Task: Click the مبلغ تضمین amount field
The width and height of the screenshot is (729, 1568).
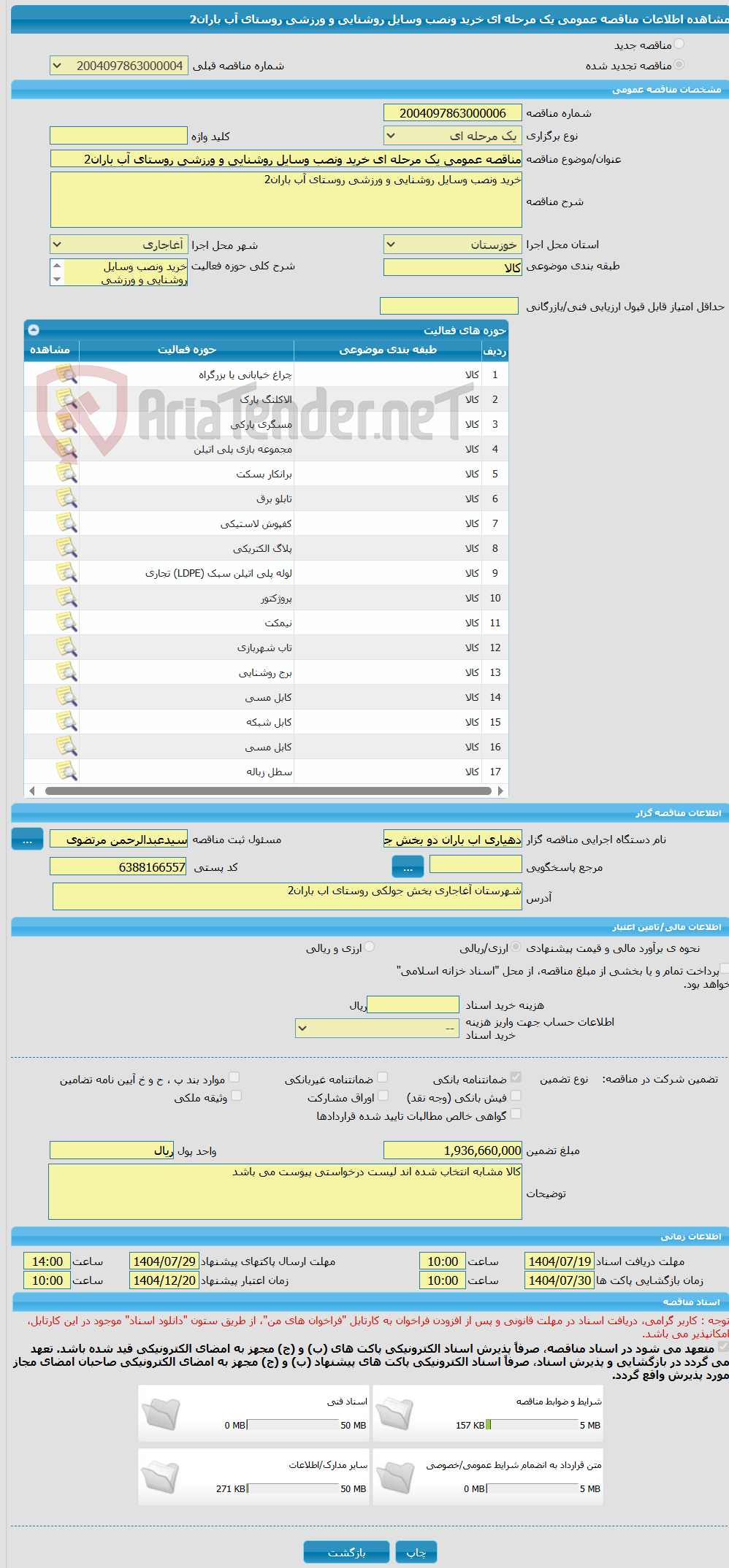Action: pos(453,1150)
